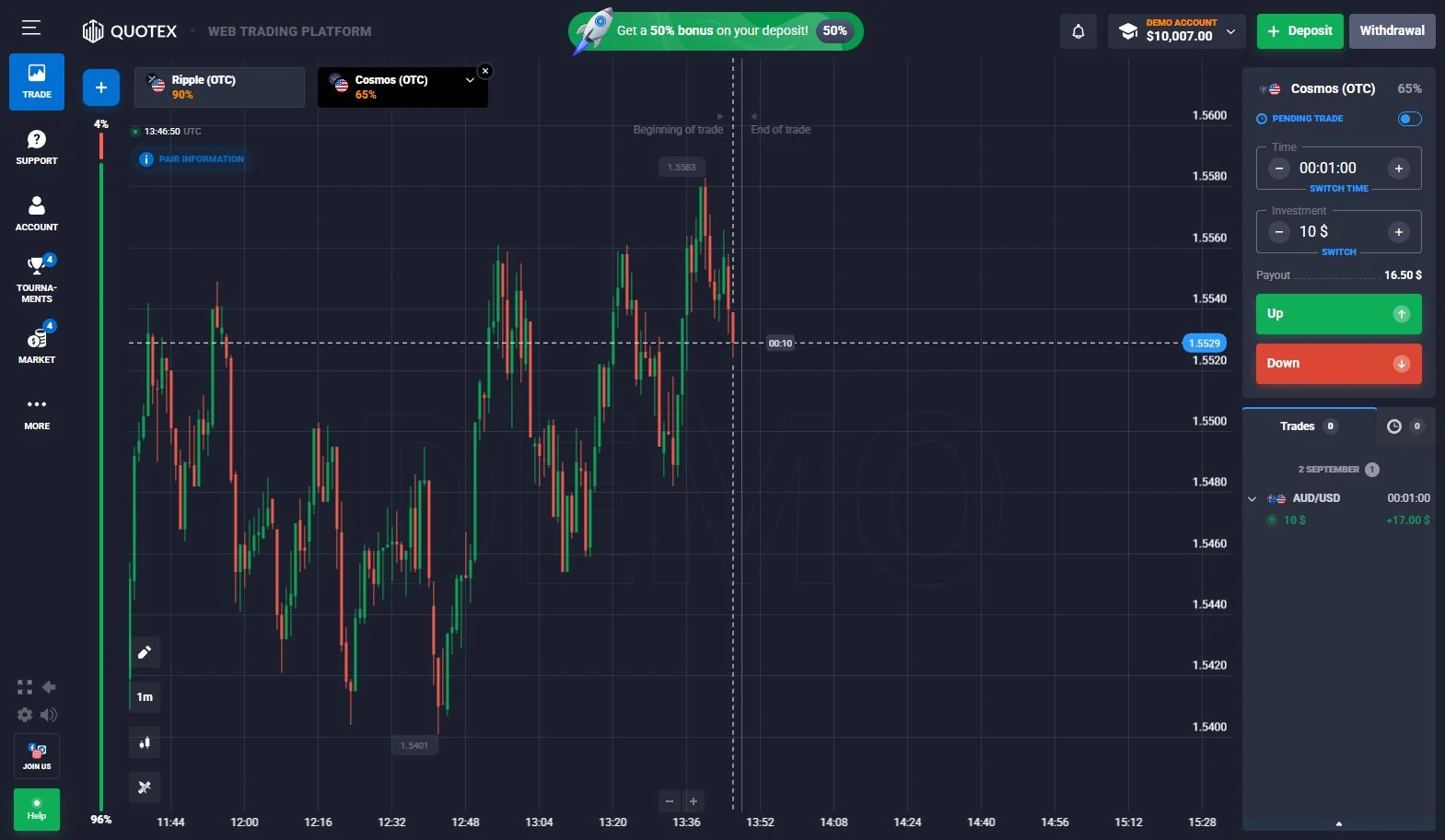Click the 50% deposit bonus banner

click(x=717, y=31)
